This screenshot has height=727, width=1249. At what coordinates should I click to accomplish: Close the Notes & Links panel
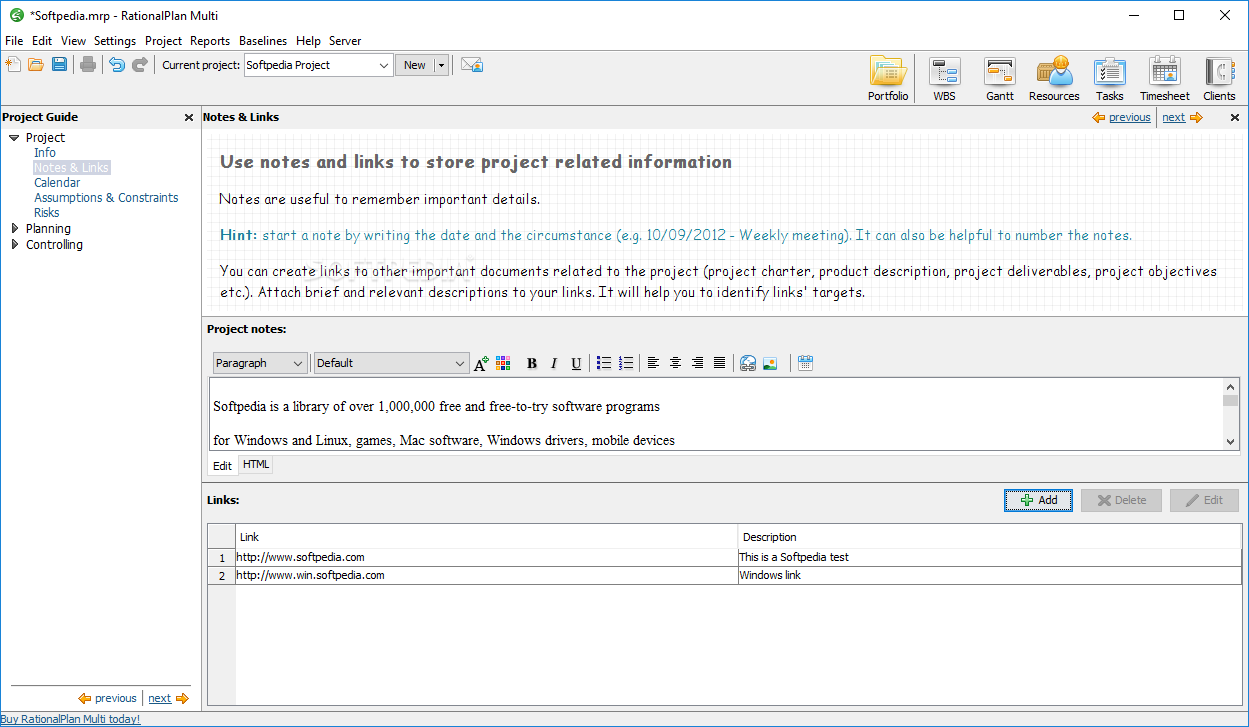[x=1234, y=117]
